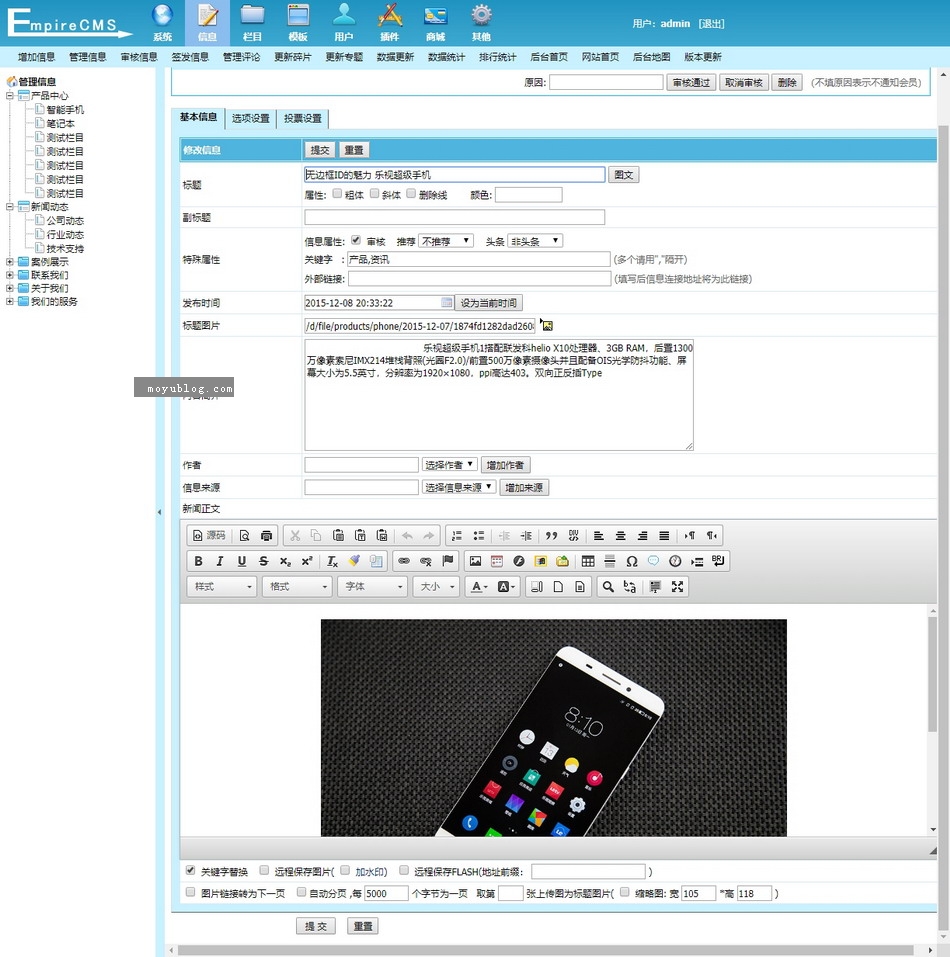Viewport: 950px width, 957px height.
Task: Open the image picker beside 标题图片 field
Action: 547,325
